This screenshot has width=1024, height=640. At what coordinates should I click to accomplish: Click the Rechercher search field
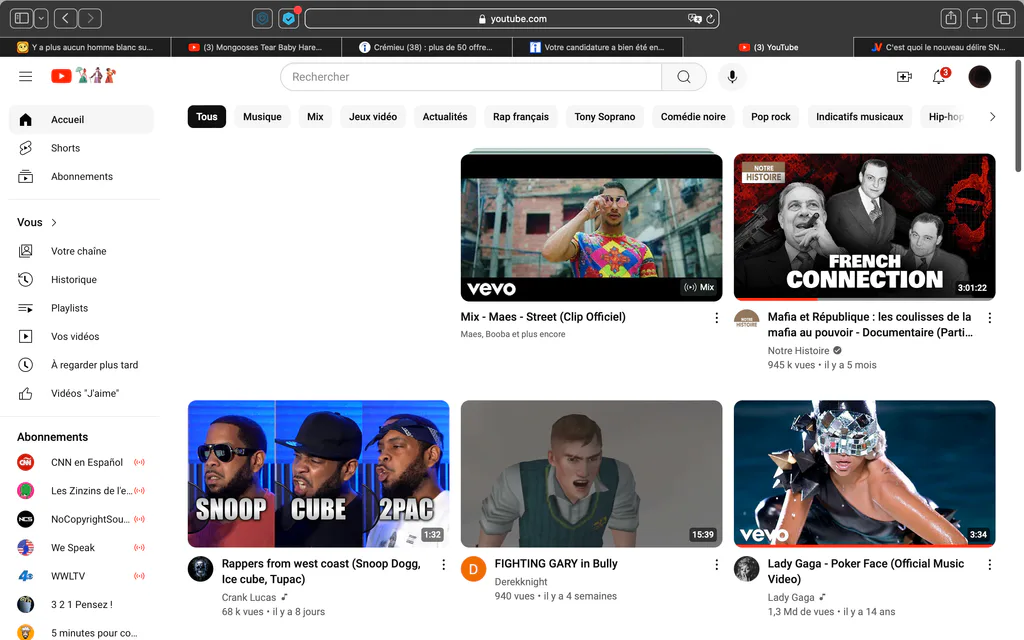471,77
